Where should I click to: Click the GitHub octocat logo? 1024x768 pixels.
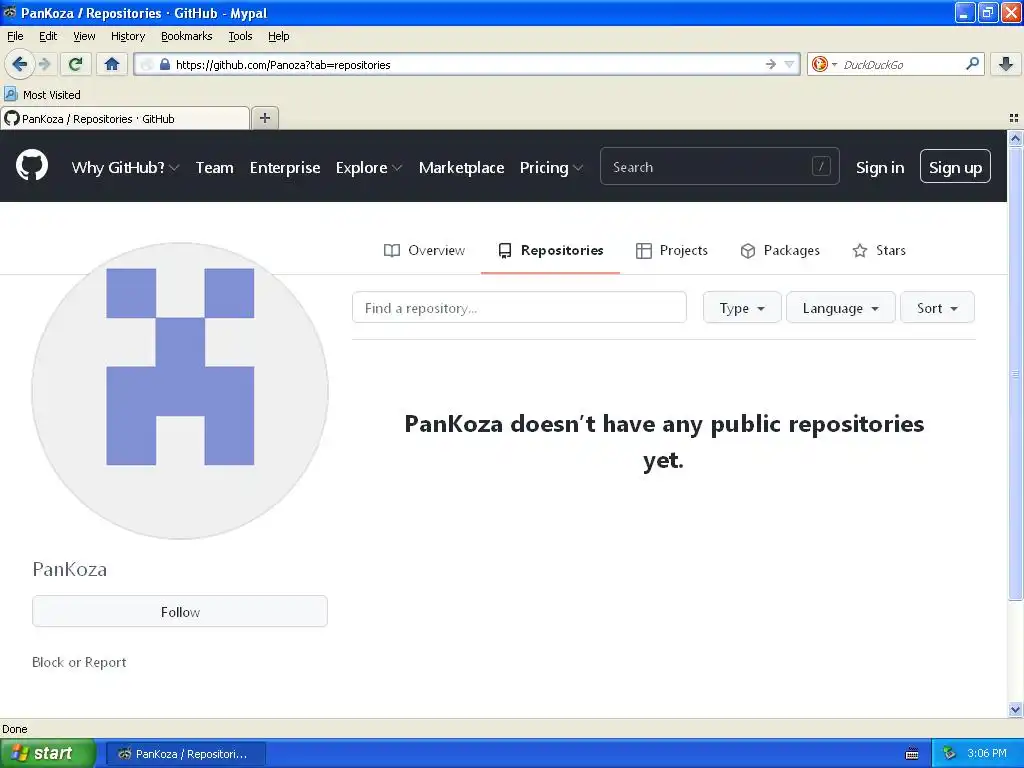[x=32, y=166]
